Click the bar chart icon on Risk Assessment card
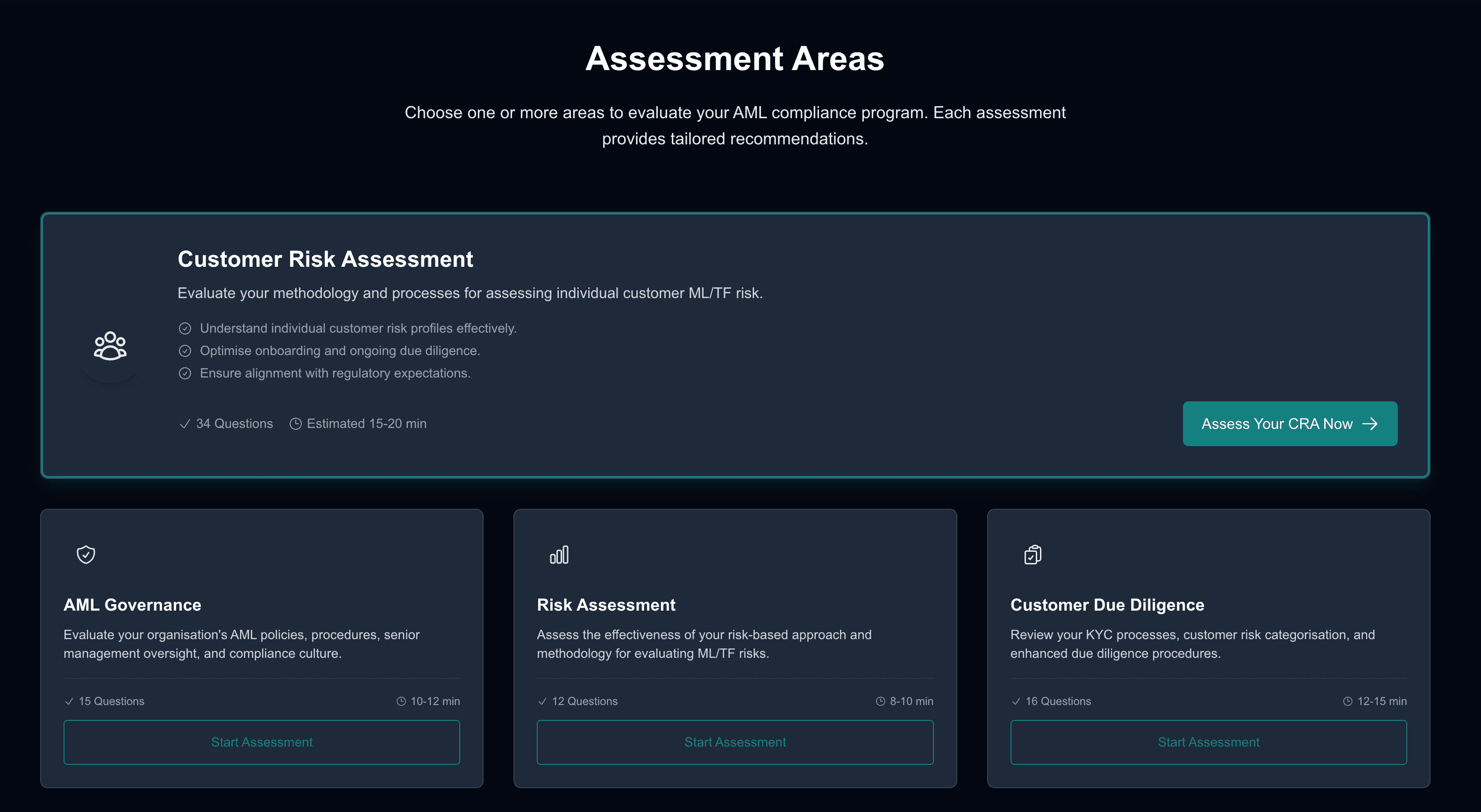 559,555
